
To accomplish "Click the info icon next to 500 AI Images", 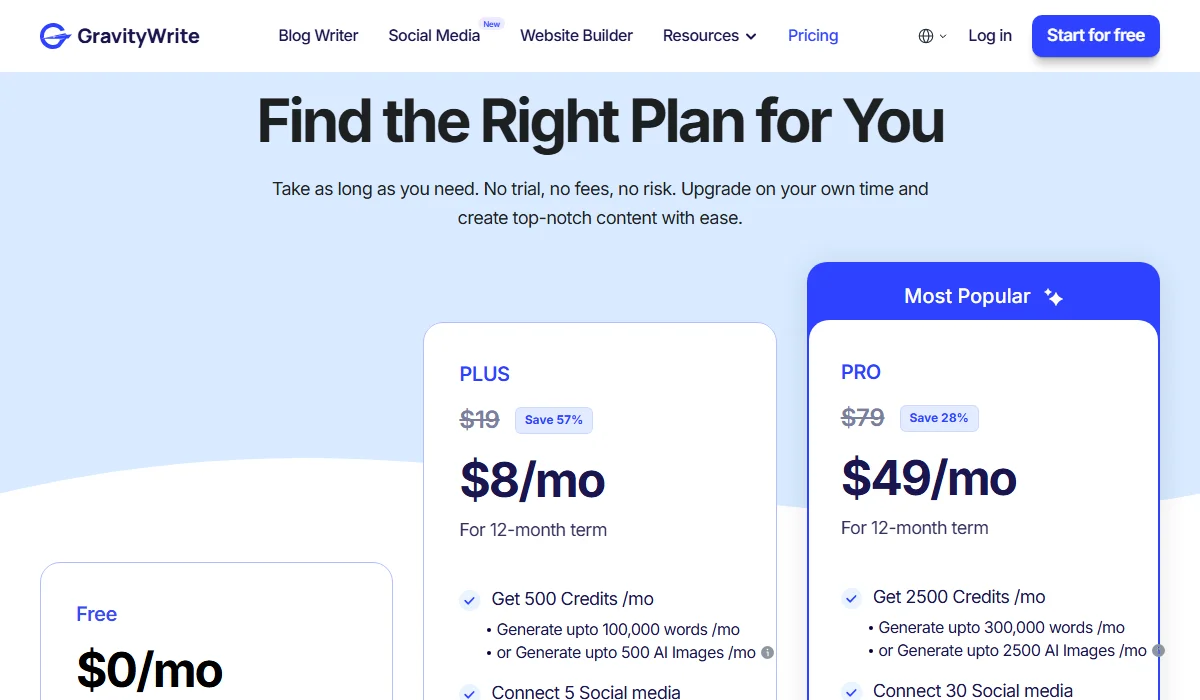I will click(768, 652).
